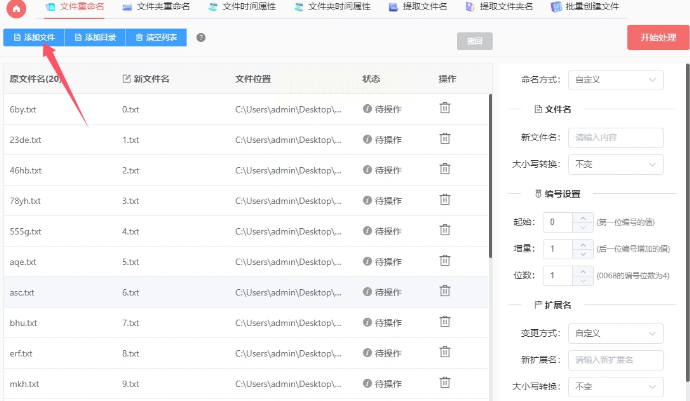Switch to 提取文件名 tab
Image resolution: width=690 pixels, height=401 pixels.
418,7
